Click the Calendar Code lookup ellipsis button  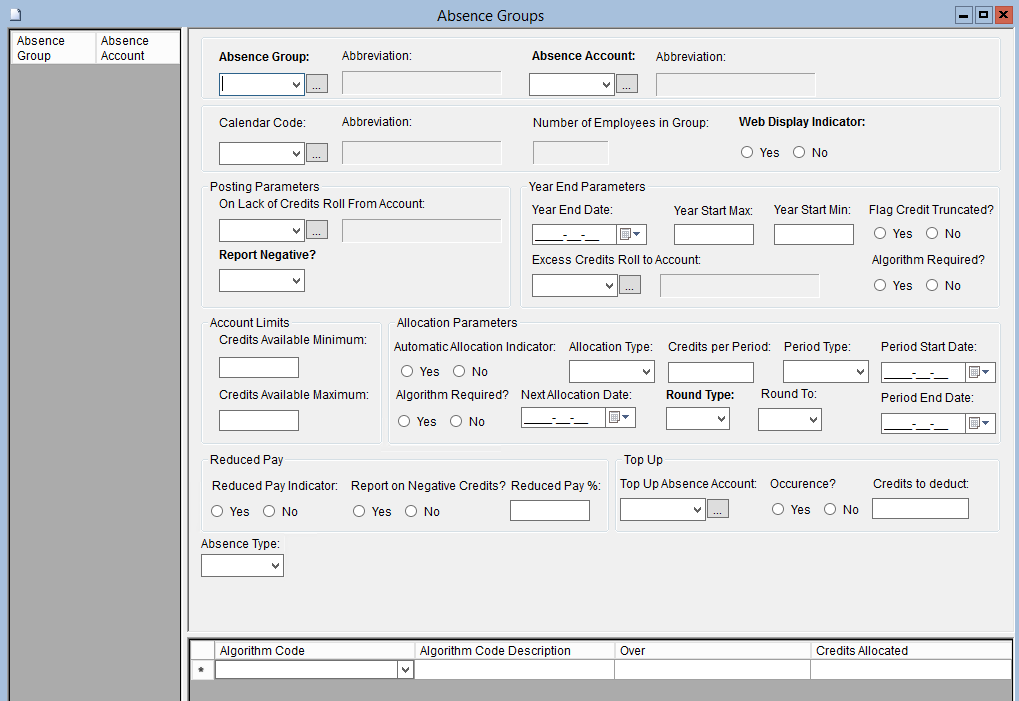click(317, 154)
